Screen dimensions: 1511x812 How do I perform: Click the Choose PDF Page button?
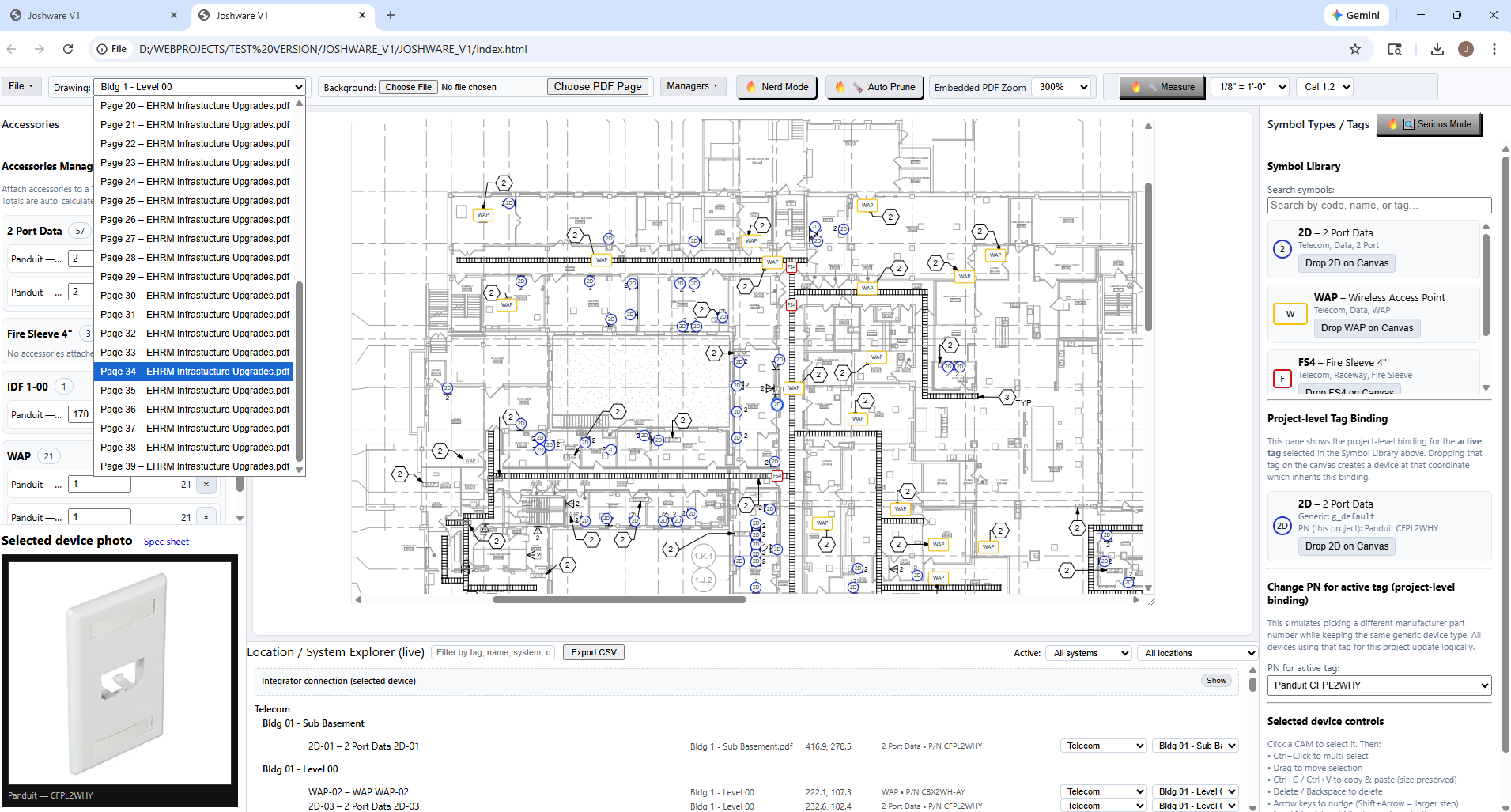coord(598,86)
